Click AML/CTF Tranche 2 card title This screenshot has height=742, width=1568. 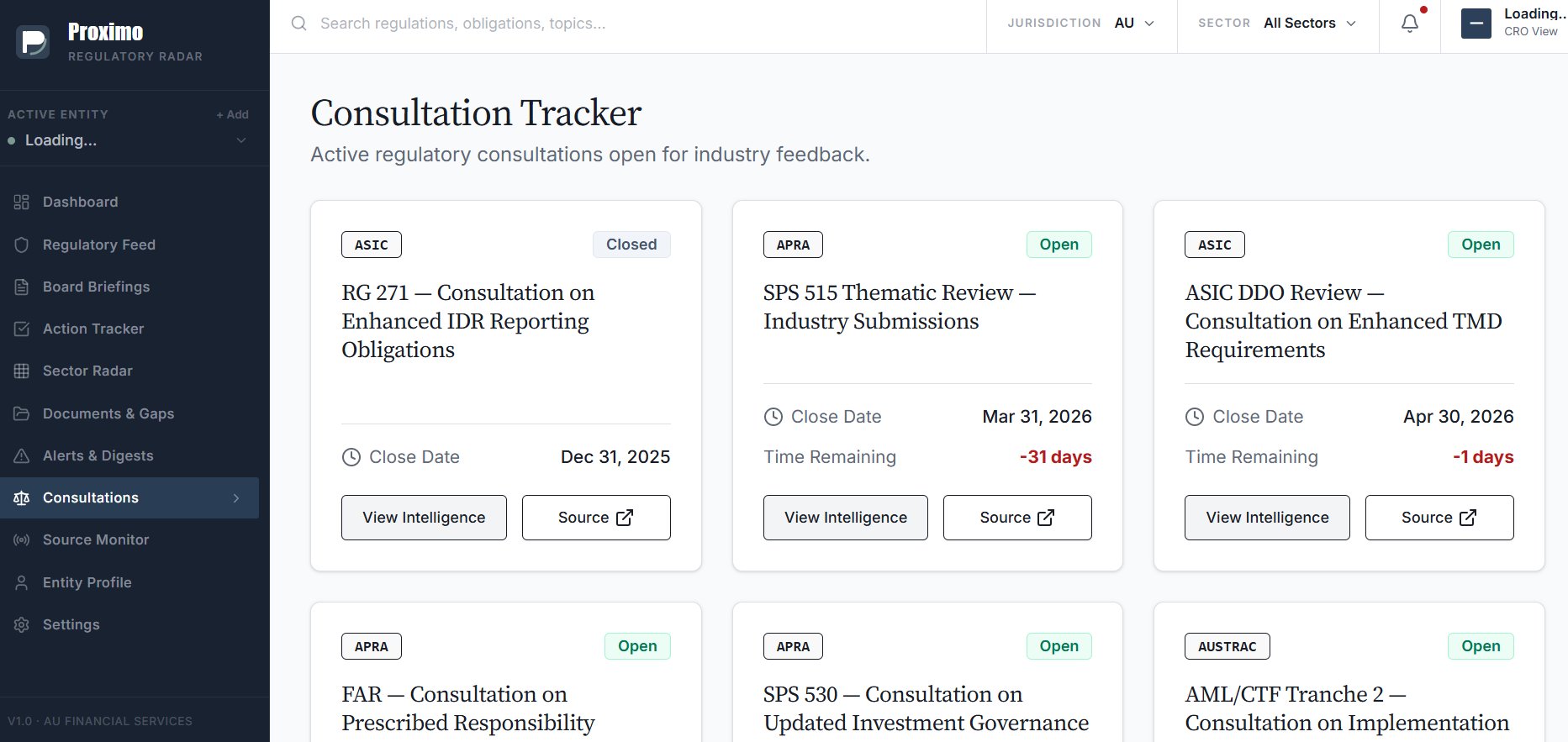click(x=1347, y=708)
